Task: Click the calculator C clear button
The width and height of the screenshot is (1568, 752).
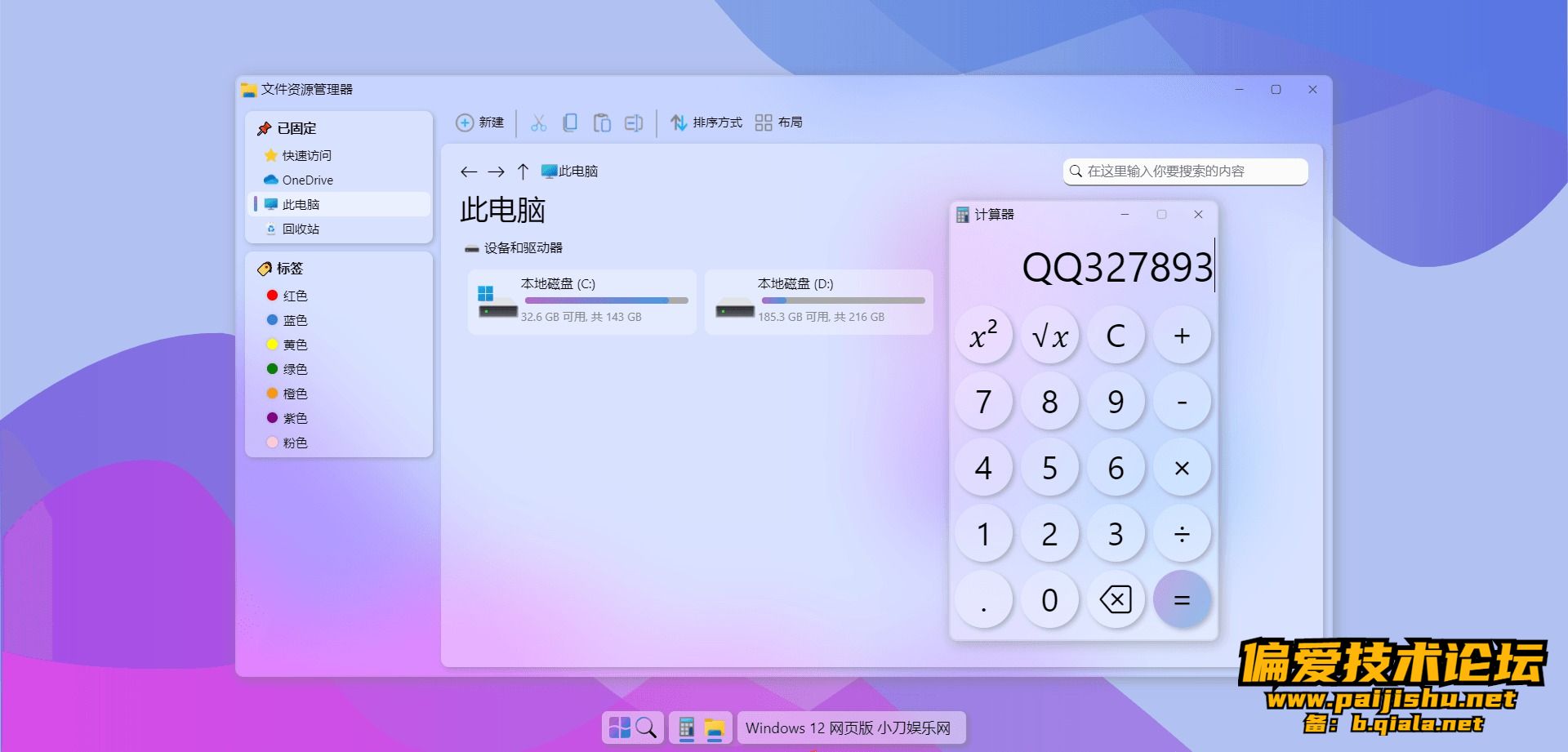Action: point(1116,336)
